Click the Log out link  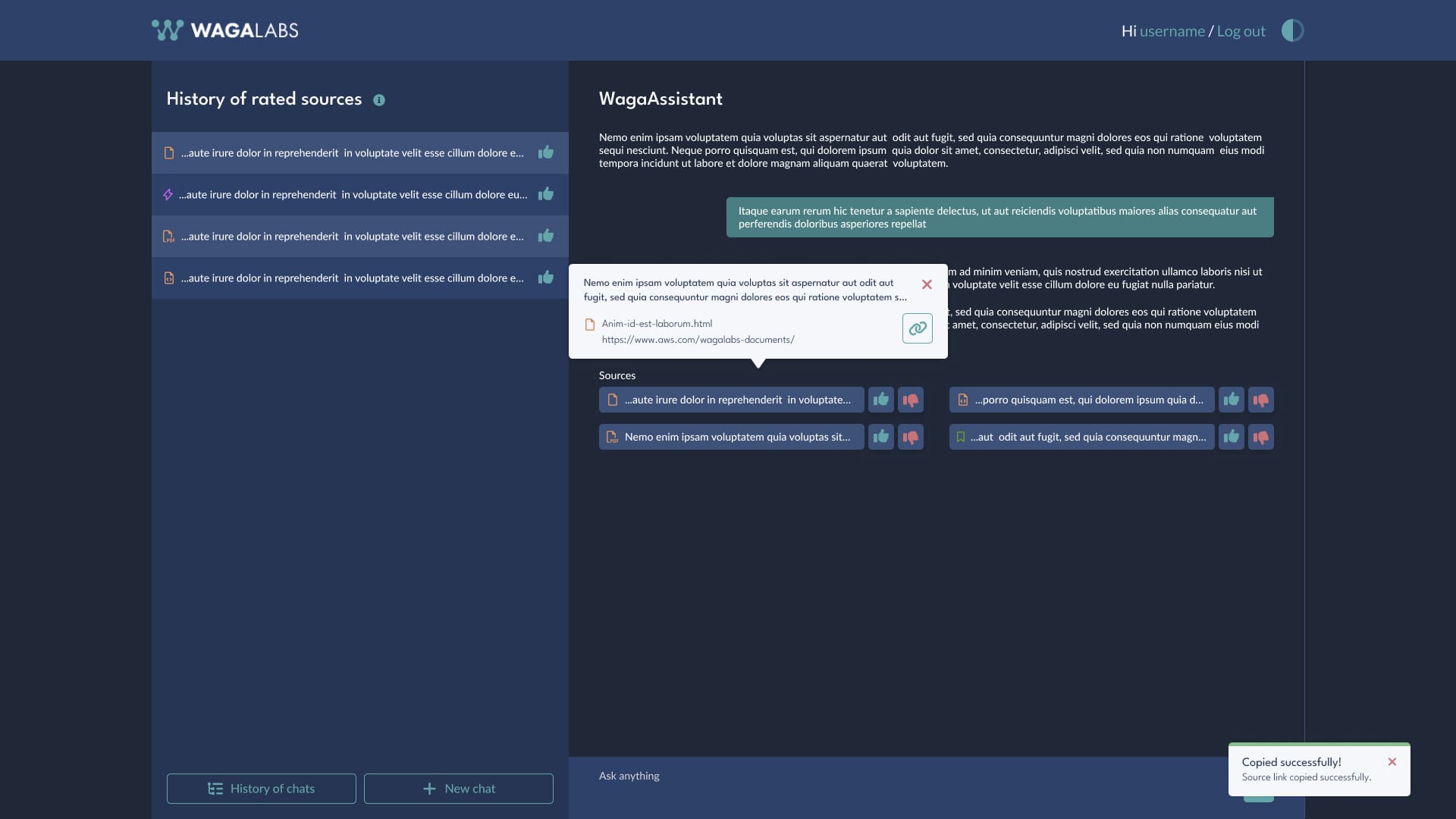coord(1241,31)
